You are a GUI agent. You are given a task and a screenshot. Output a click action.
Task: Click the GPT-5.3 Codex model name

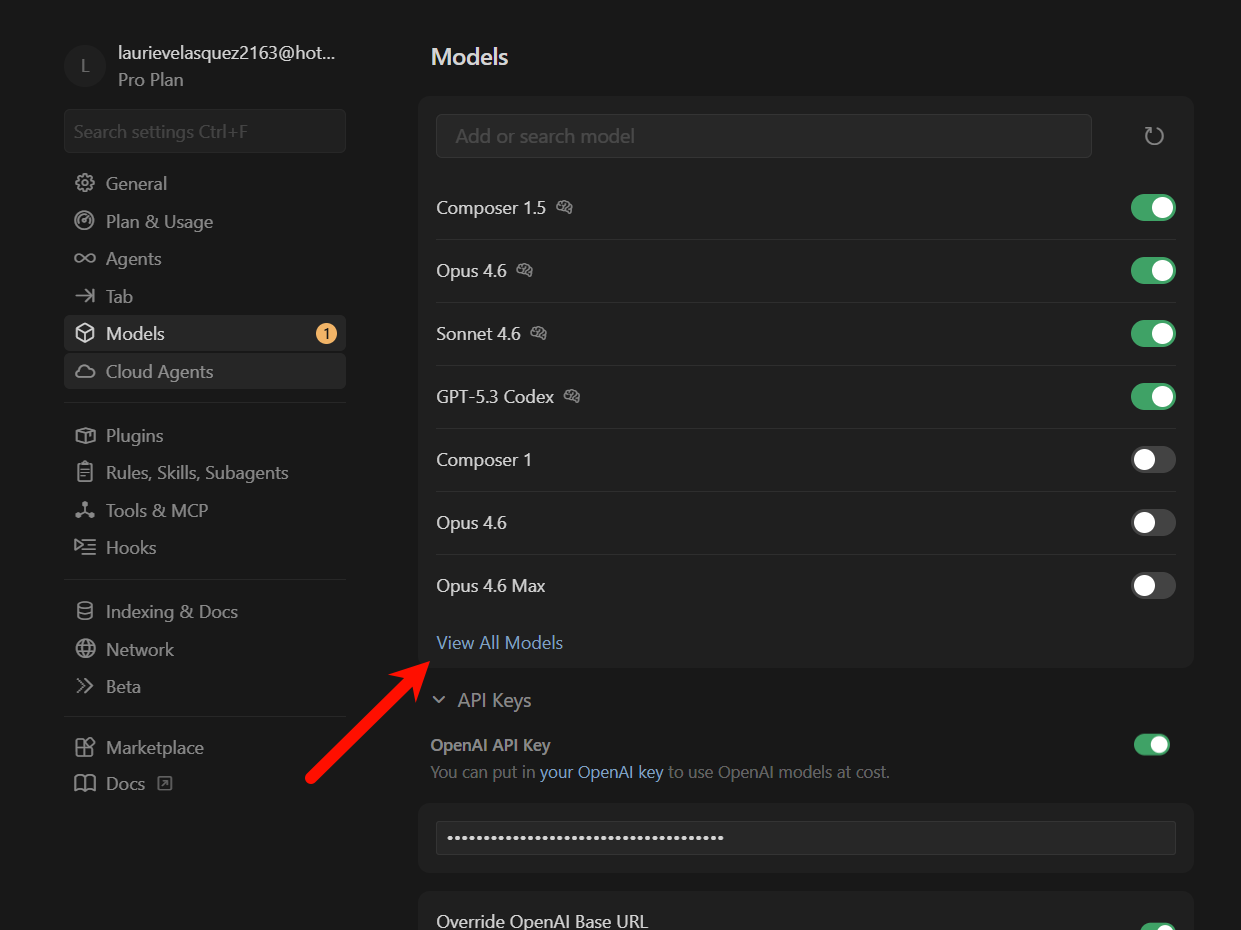[495, 397]
